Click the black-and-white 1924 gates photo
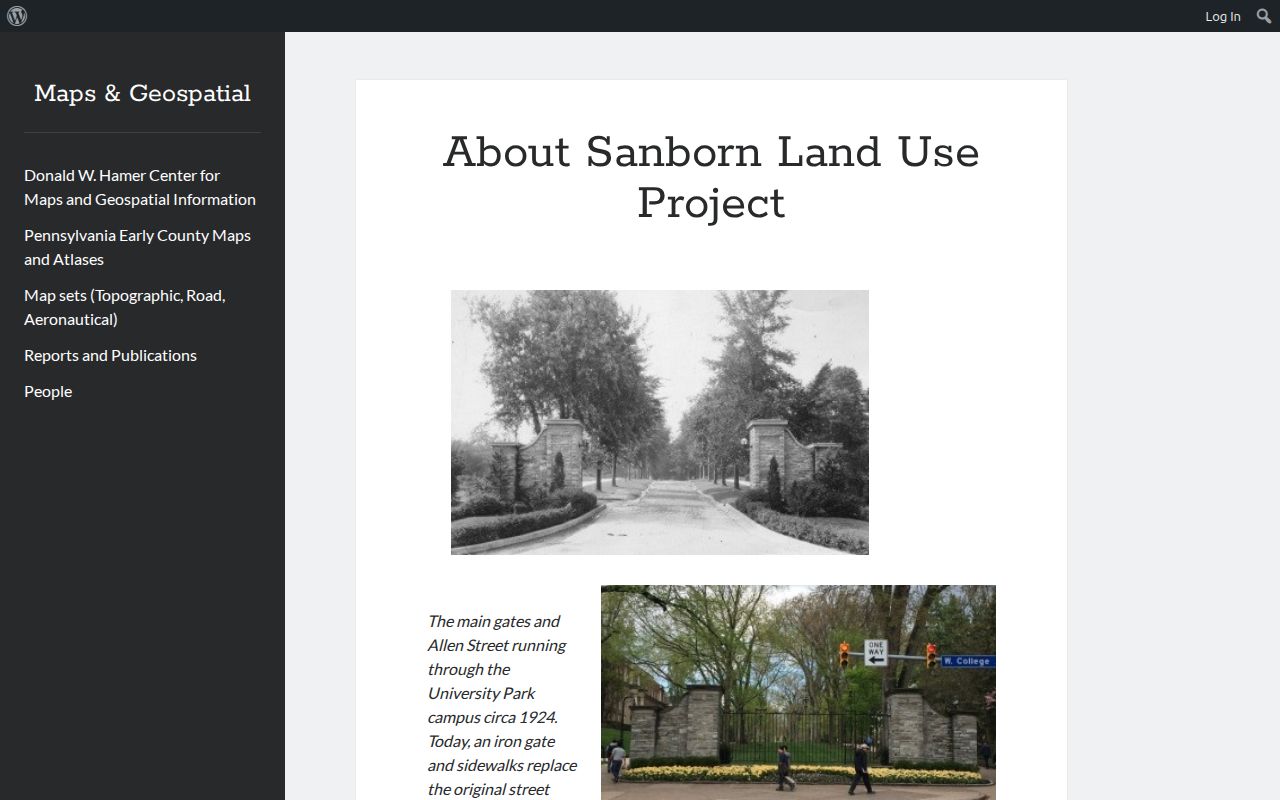1280x800 pixels. (x=660, y=422)
